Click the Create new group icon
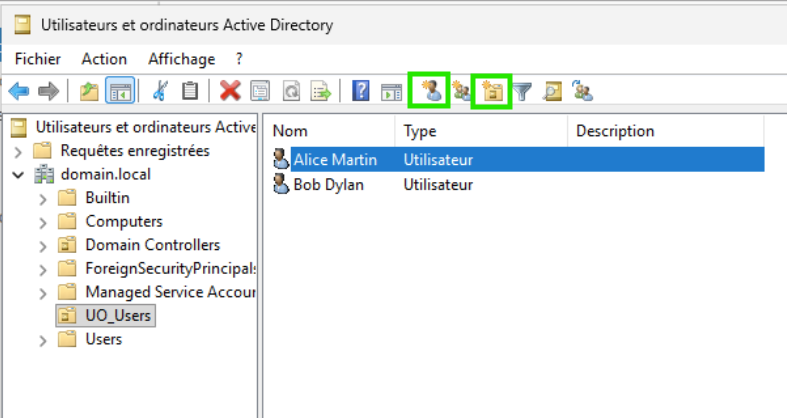 461,92
